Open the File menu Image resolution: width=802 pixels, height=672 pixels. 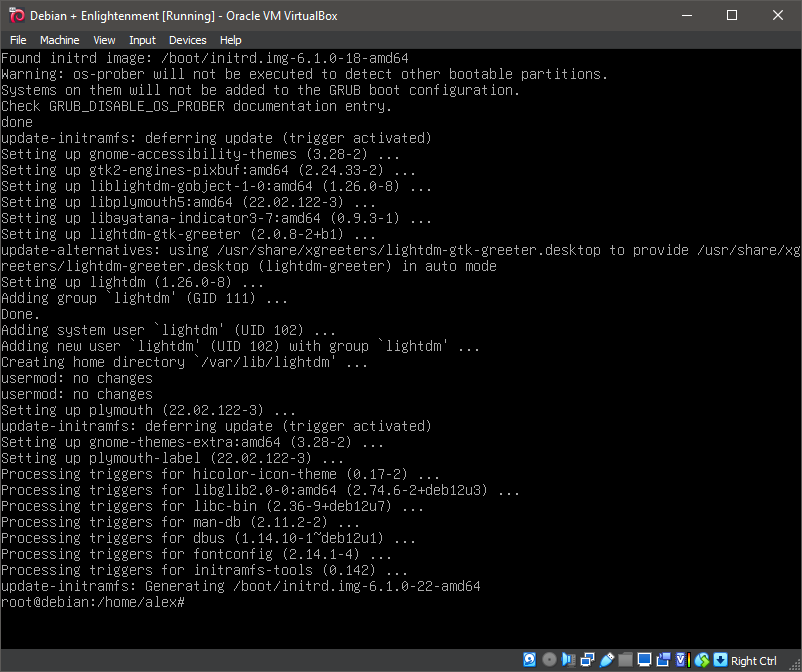18,40
